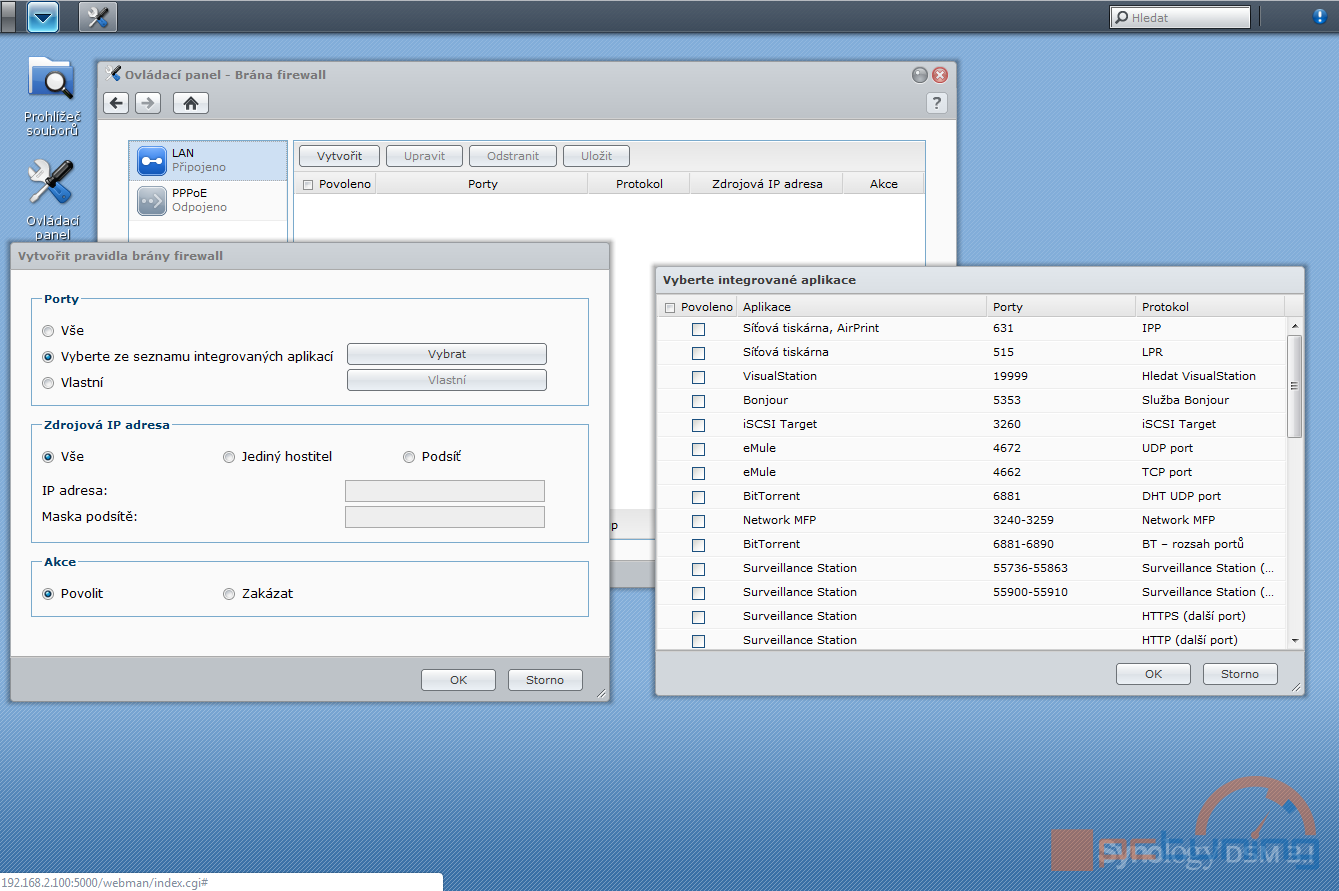Click the notification info icon
This screenshot has width=1339, height=891.
(x=1319, y=16)
